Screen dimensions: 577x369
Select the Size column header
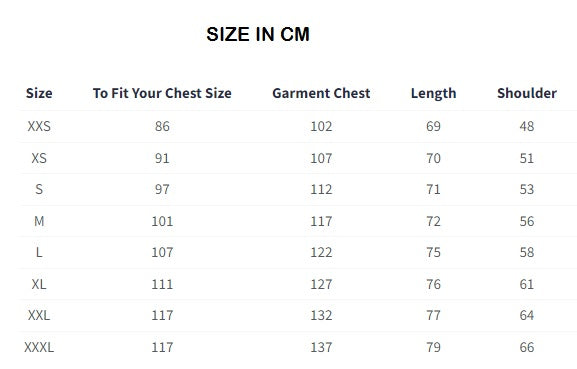click(x=39, y=93)
